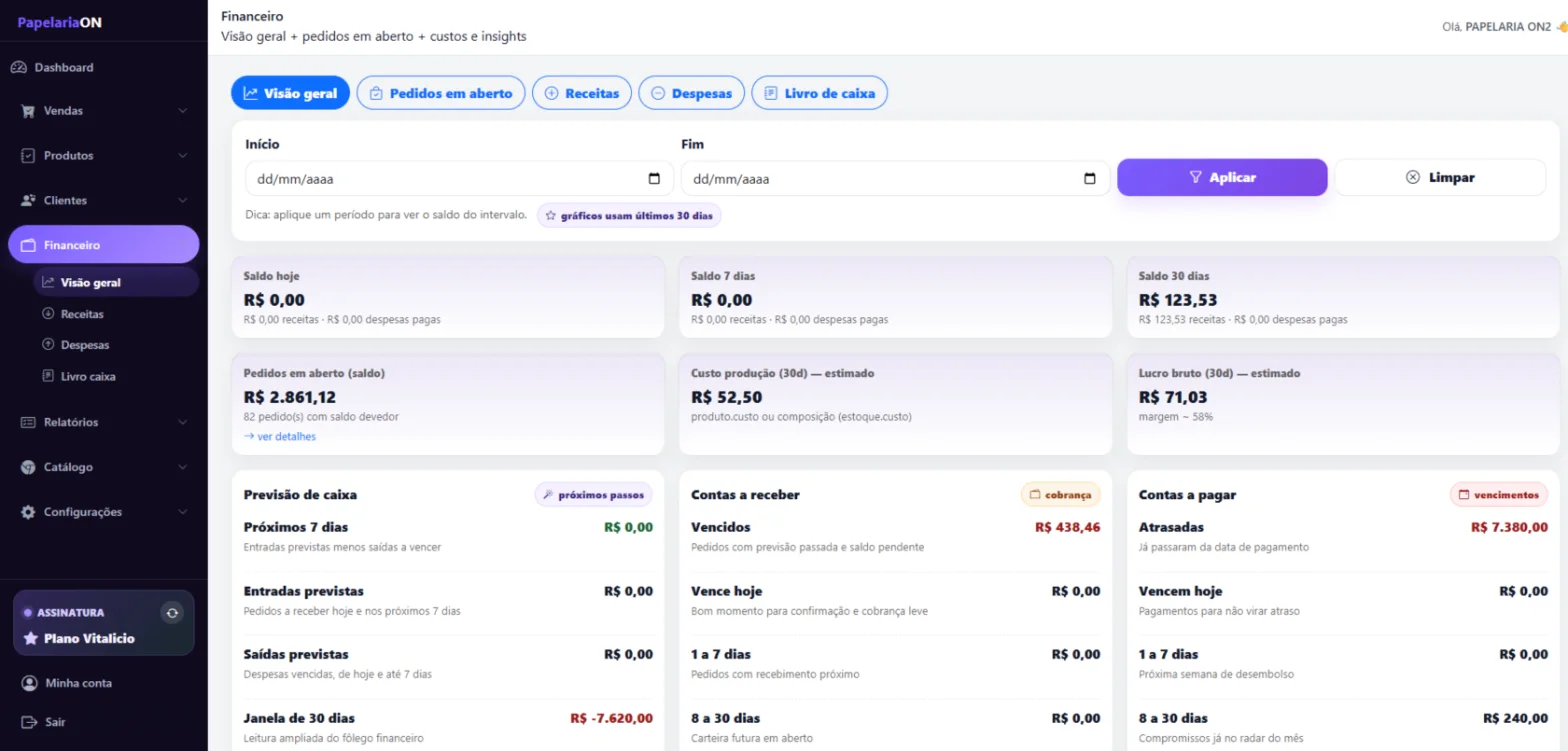This screenshot has width=1568, height=751.
Task: Click the Lucro bruto value R$ 71,03
Action: click(x=1173, y=397)
